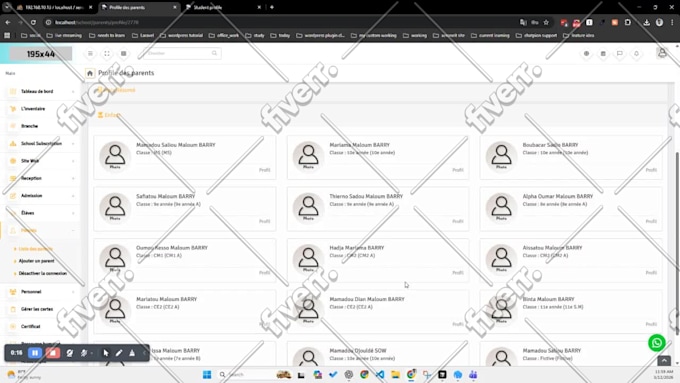Open the messages chat icon in header
Viewport: 680px width, 383px height.
pyautogui.click(x=620, y=53)
